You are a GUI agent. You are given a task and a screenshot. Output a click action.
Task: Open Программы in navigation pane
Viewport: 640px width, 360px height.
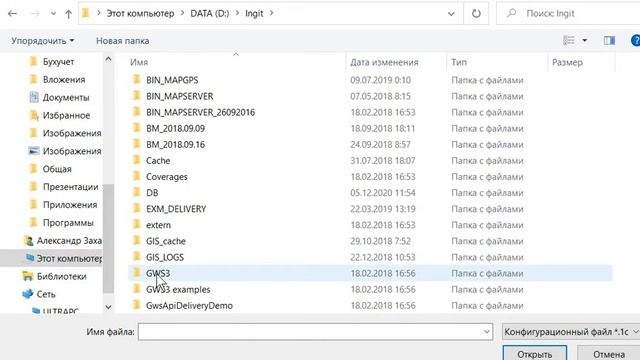click(68, 223)
